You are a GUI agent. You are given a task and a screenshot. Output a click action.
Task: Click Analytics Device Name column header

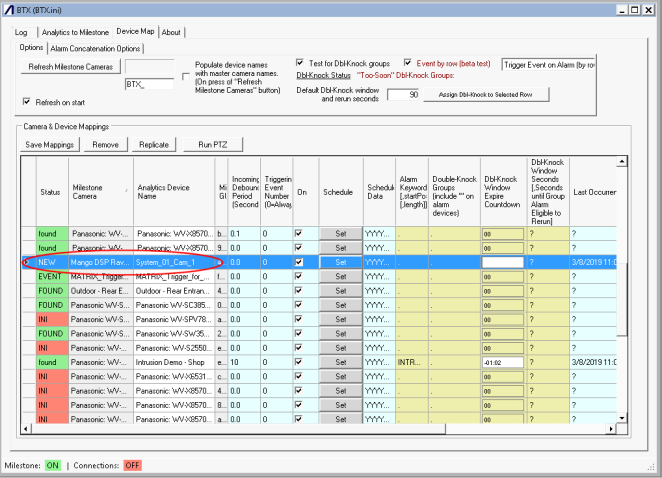pos(174,192)
